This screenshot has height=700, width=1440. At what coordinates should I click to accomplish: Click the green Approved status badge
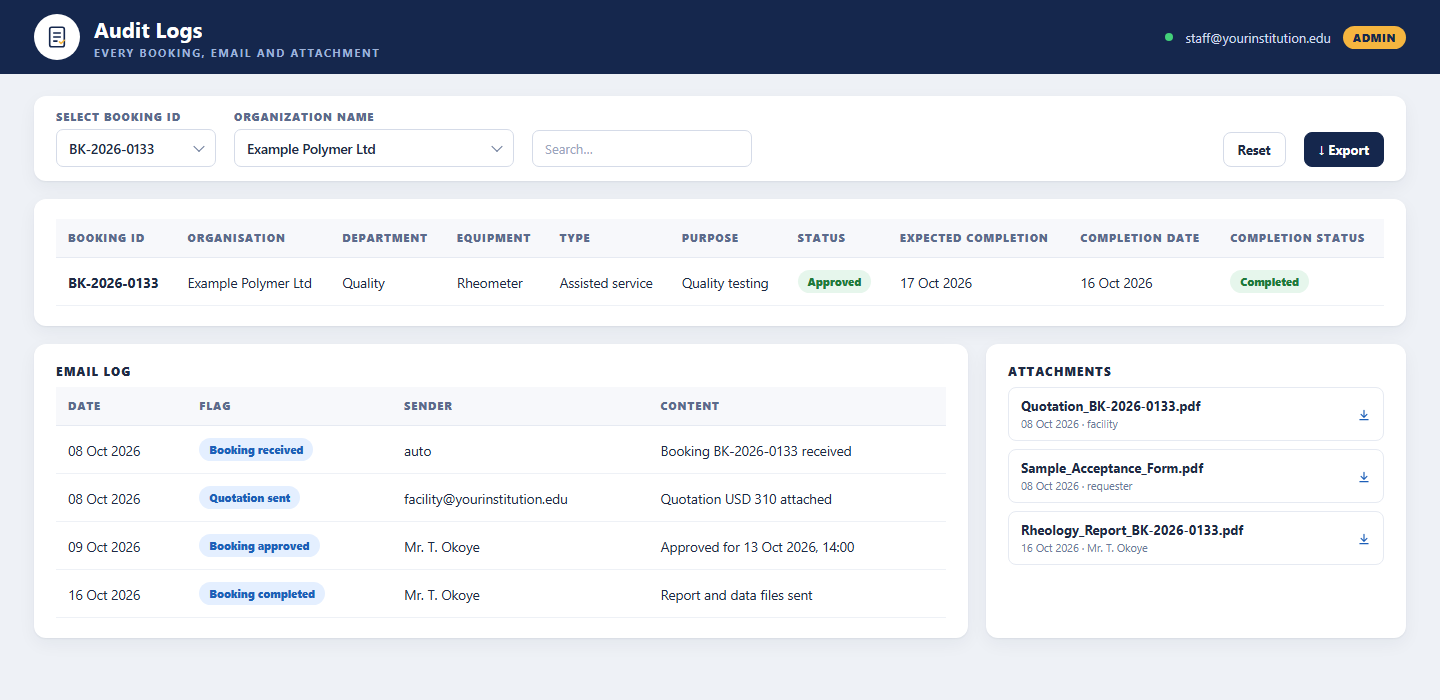(834, 282)
